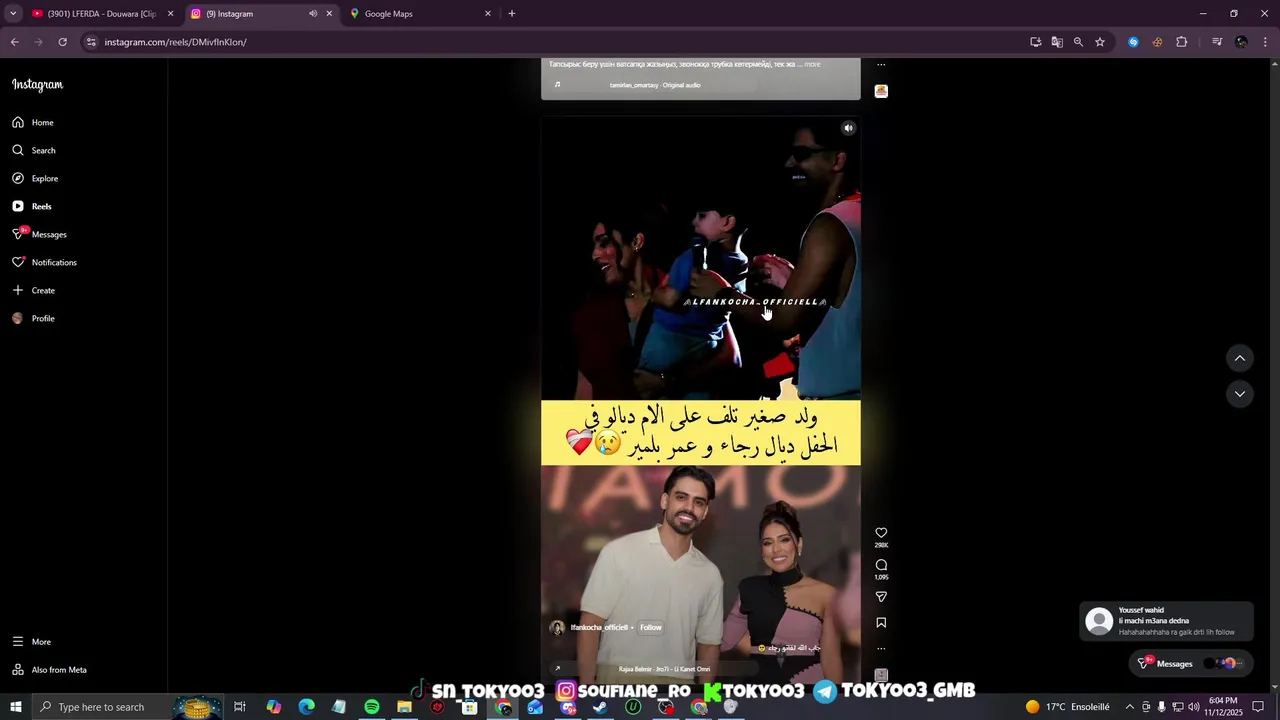This screenshot has width=1280, height=720.
Task: Click the address bar URL
Action: (175, 42)
